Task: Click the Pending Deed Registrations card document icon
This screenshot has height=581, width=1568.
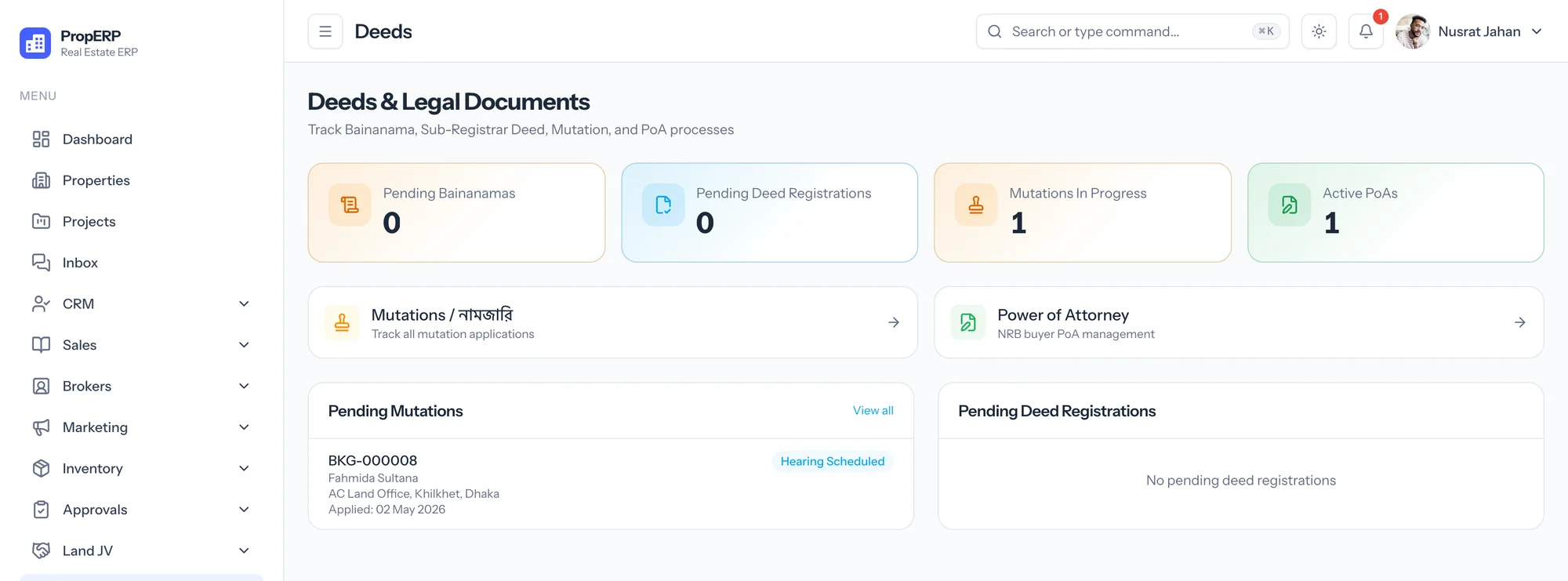Action: pos(663,205)
